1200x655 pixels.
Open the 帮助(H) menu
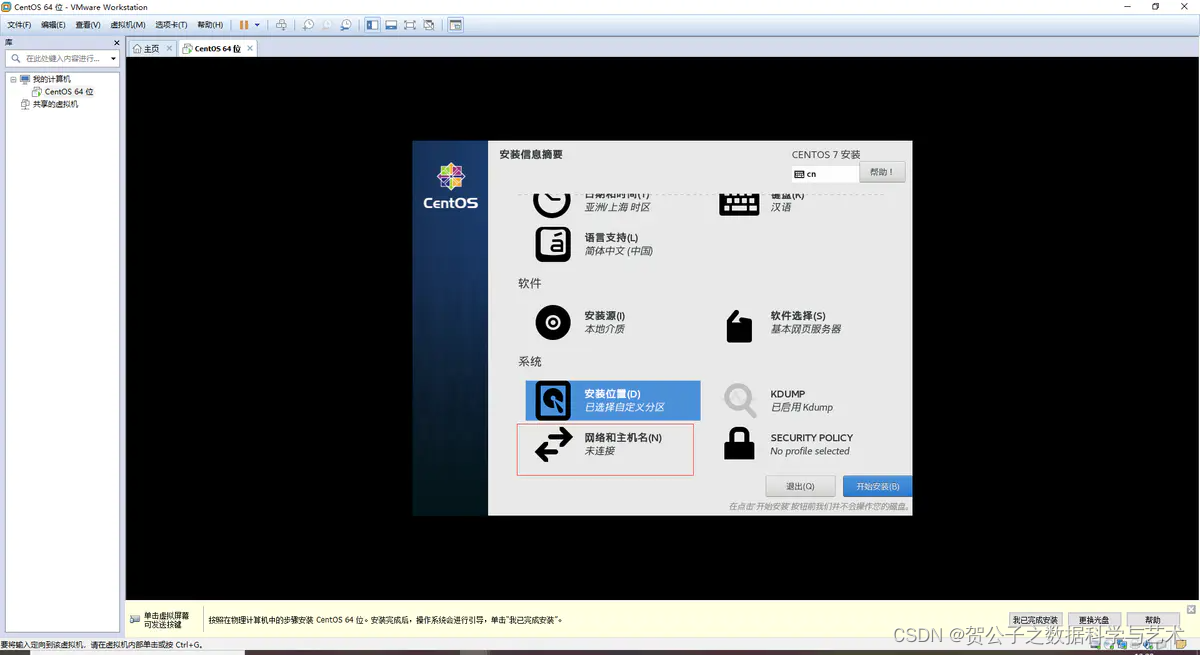210,24
